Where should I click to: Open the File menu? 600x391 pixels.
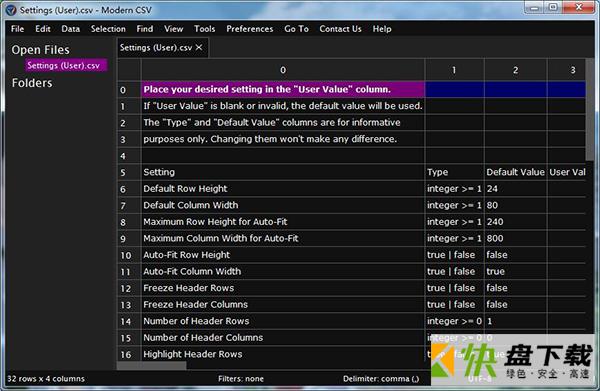point(17,29)
